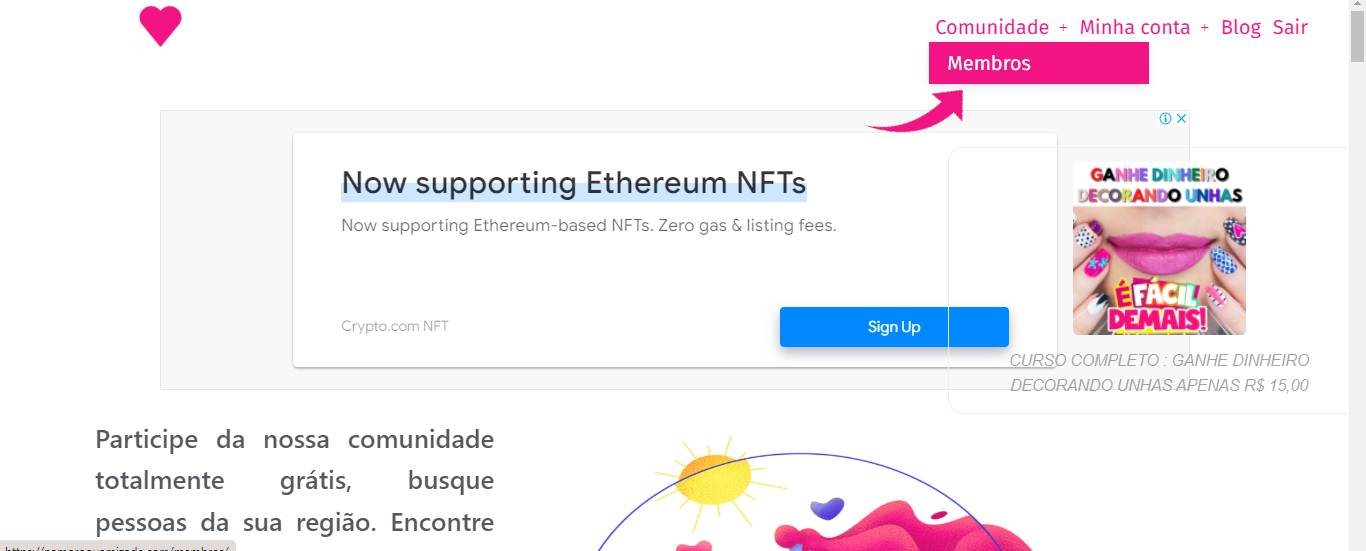Expand the Comunidade submenu with plus
The height and width of the screenshot is (551, 1366).
(x=1063, y=28)
